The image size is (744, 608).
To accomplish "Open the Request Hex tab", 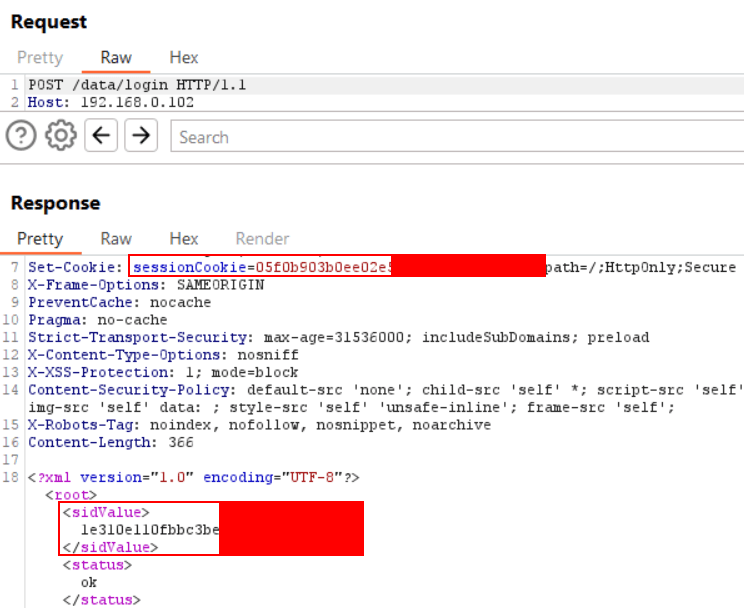I will 184,57.
